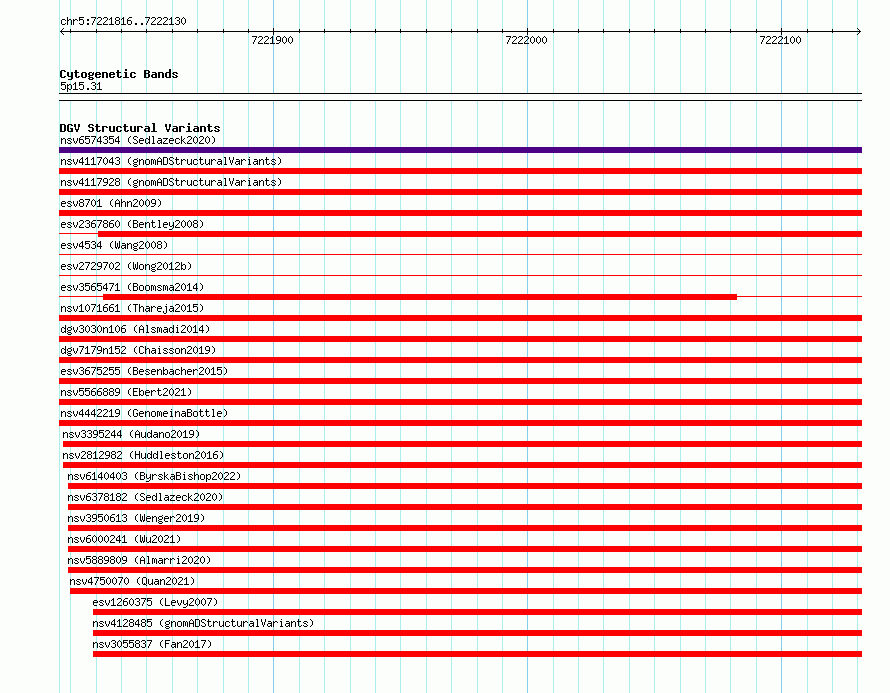Select nsv5889809 (Almarri2020) label
Screen dimensions: 890x693
point(139,560)
